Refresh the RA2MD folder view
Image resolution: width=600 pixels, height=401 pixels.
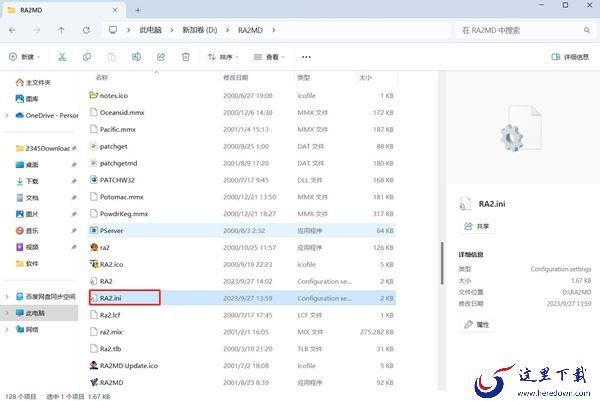click(x=86, y=30)
